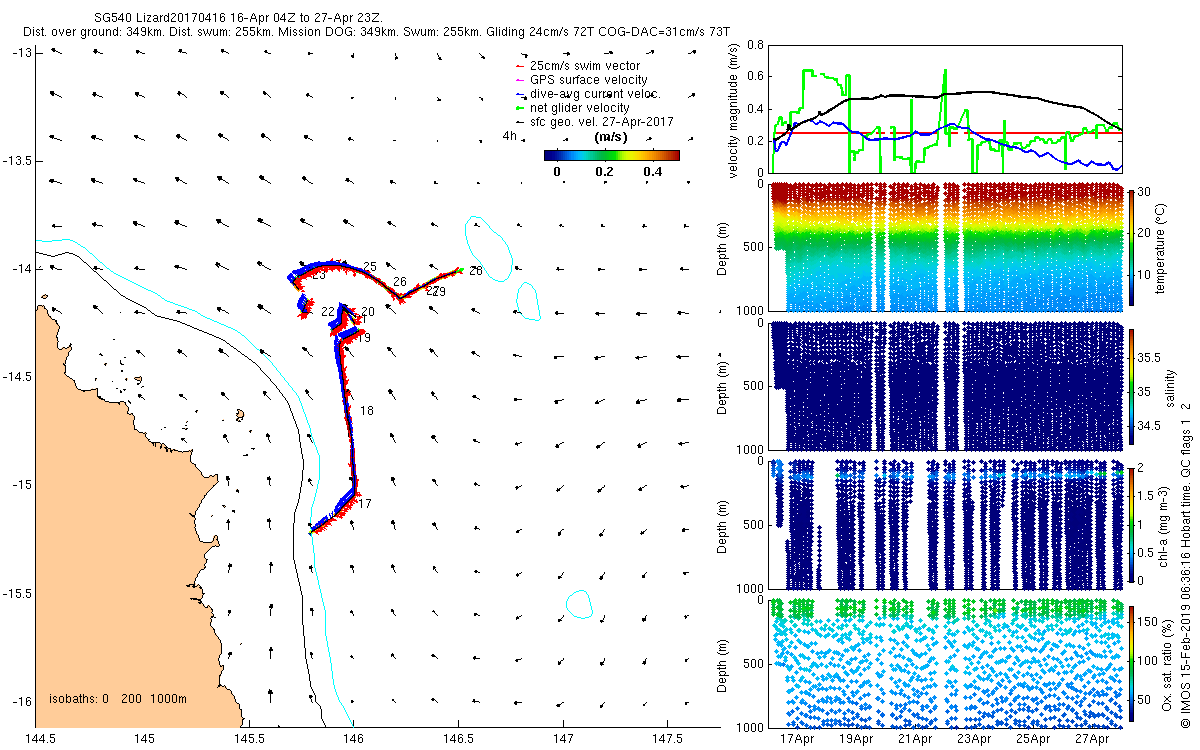Click the day '28' label at the track's eastern end
1200x750 pixels.
point(475,271)
